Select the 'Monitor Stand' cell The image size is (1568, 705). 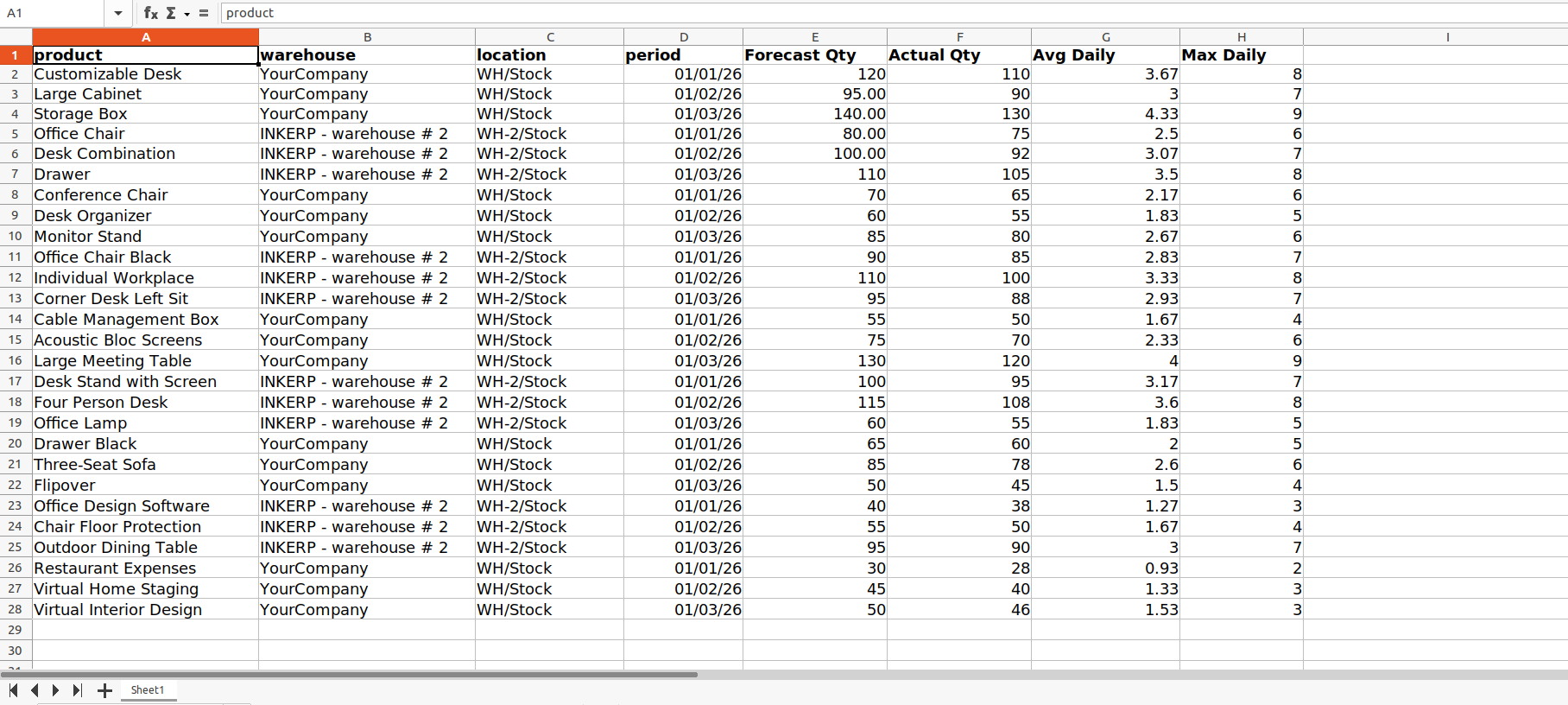click(x=146, y=237)
